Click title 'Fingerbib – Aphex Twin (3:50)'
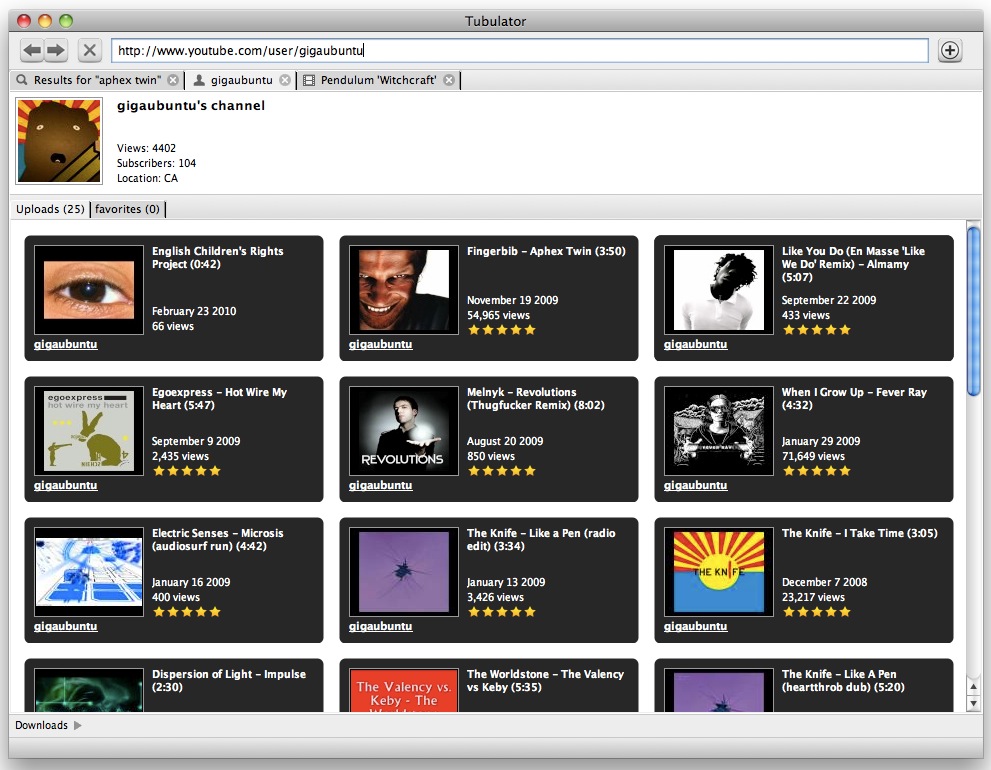The width and height of the screenshot is (991, 770). [546, 251]
